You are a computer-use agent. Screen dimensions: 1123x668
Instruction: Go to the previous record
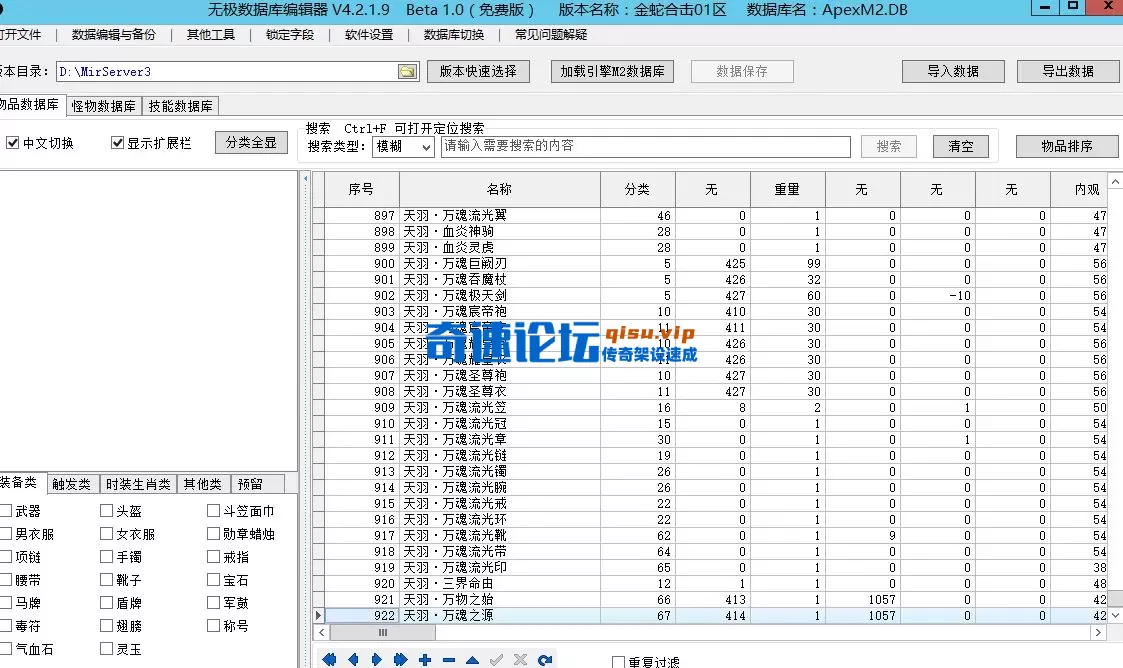(354, 658)
